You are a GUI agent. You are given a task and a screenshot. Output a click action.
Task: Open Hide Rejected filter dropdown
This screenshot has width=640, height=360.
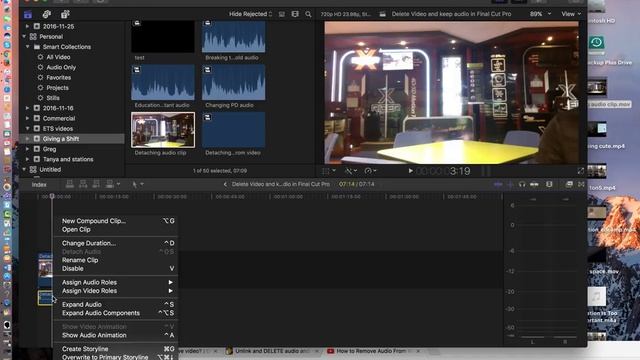coord(250,14)
